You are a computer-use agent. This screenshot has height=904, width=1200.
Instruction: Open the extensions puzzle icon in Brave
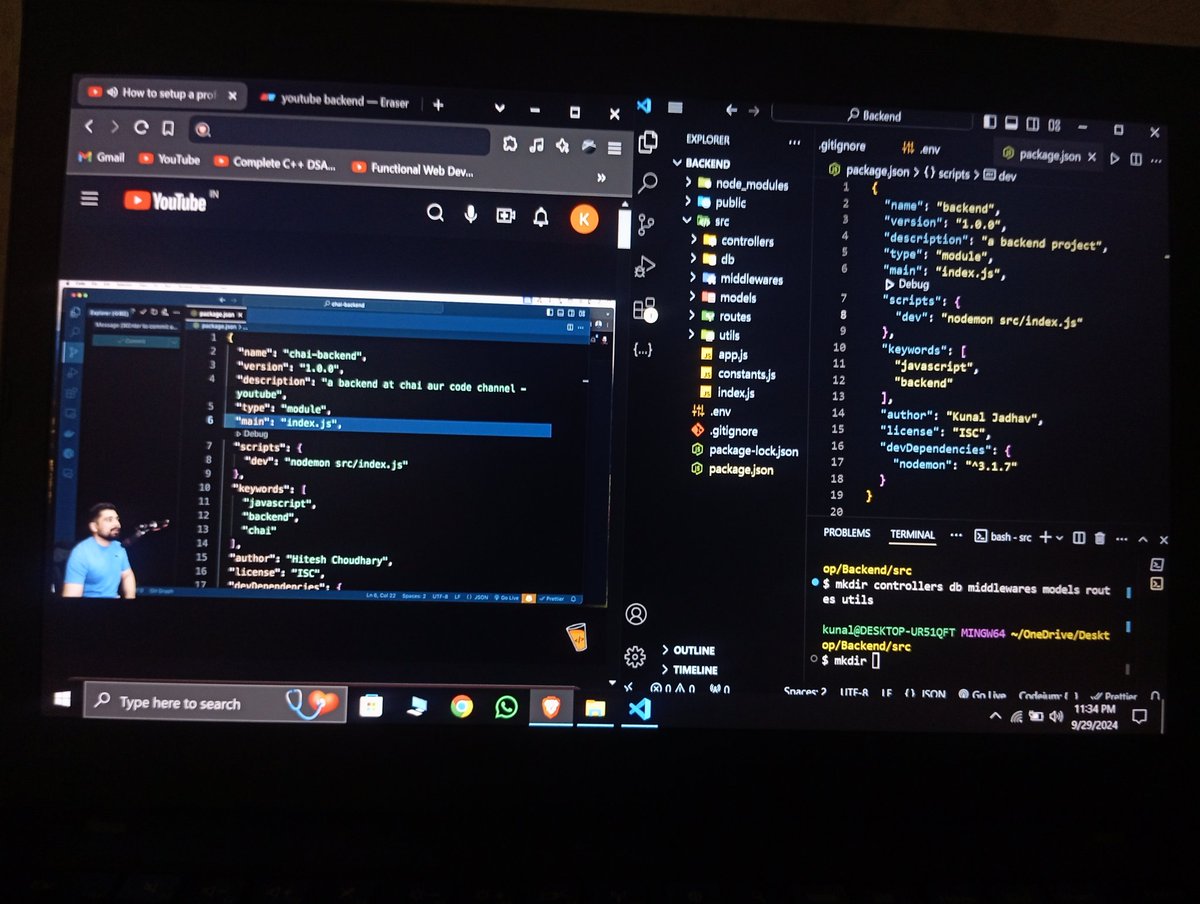510,144
